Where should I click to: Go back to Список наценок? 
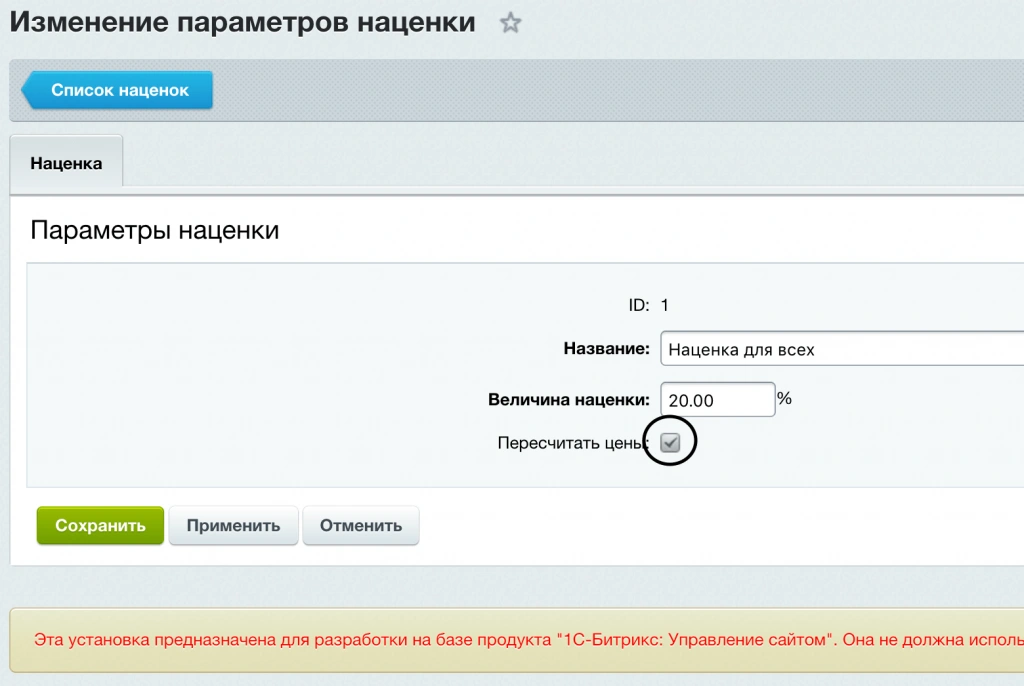pyautogui.click(x=118, y=90)
